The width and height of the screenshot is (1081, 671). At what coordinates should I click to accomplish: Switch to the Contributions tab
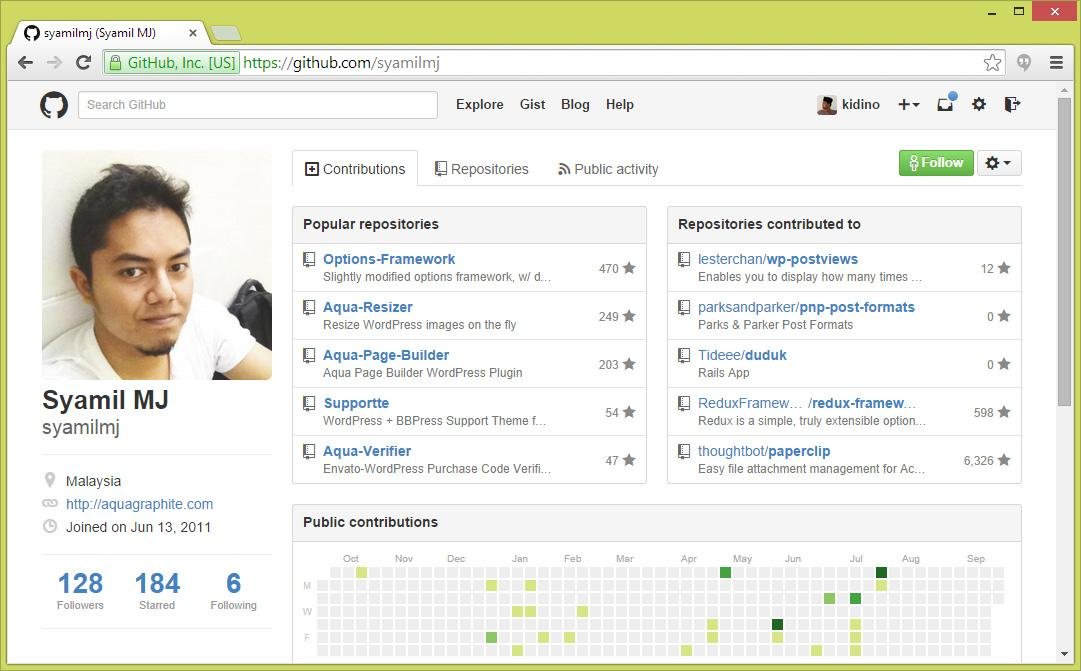tap(355, 169)
